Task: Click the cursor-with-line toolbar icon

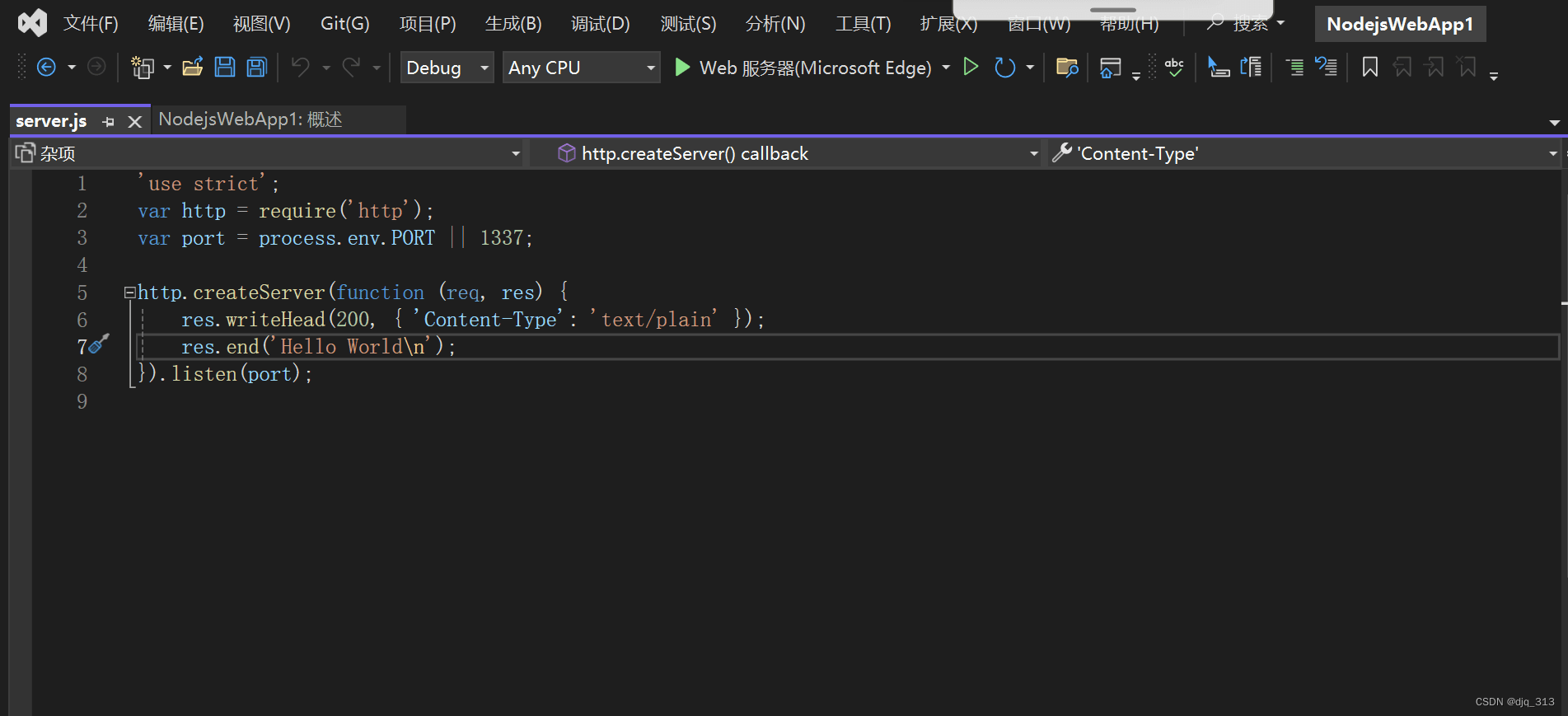Action: click(1219, 68)
